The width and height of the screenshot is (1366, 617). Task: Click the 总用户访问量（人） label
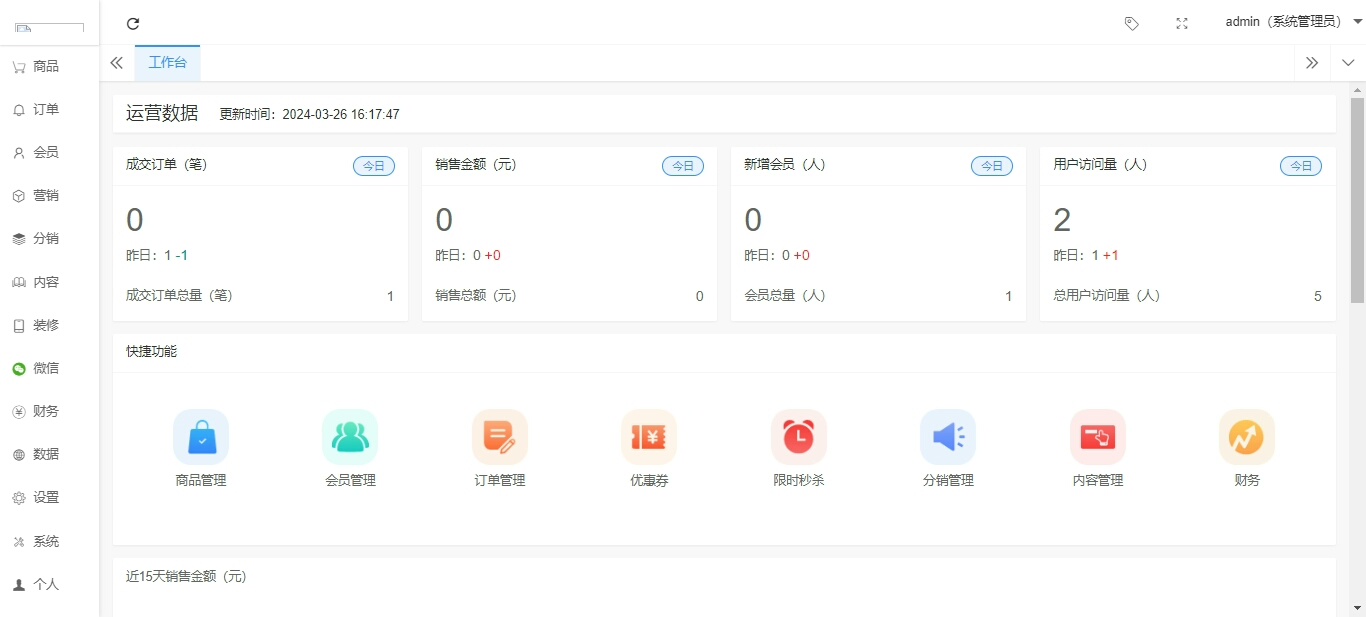(x=1107, y=296)
